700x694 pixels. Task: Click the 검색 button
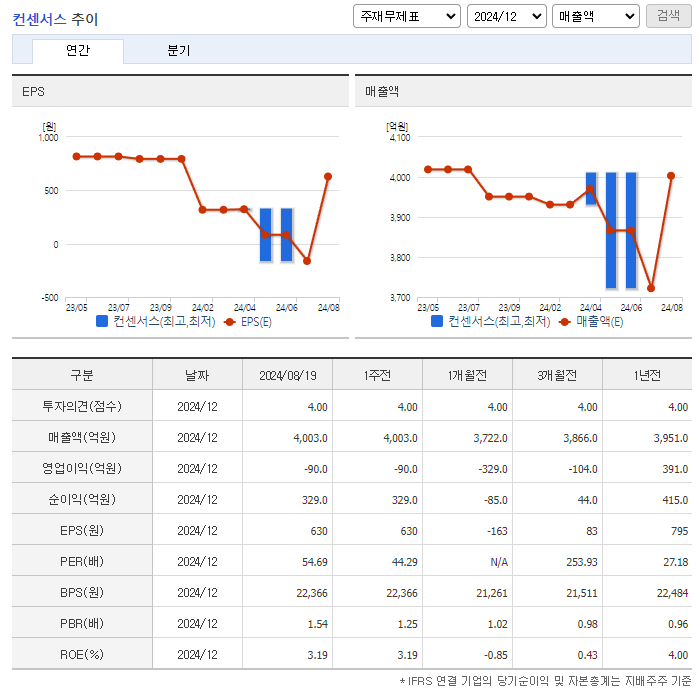668,16
